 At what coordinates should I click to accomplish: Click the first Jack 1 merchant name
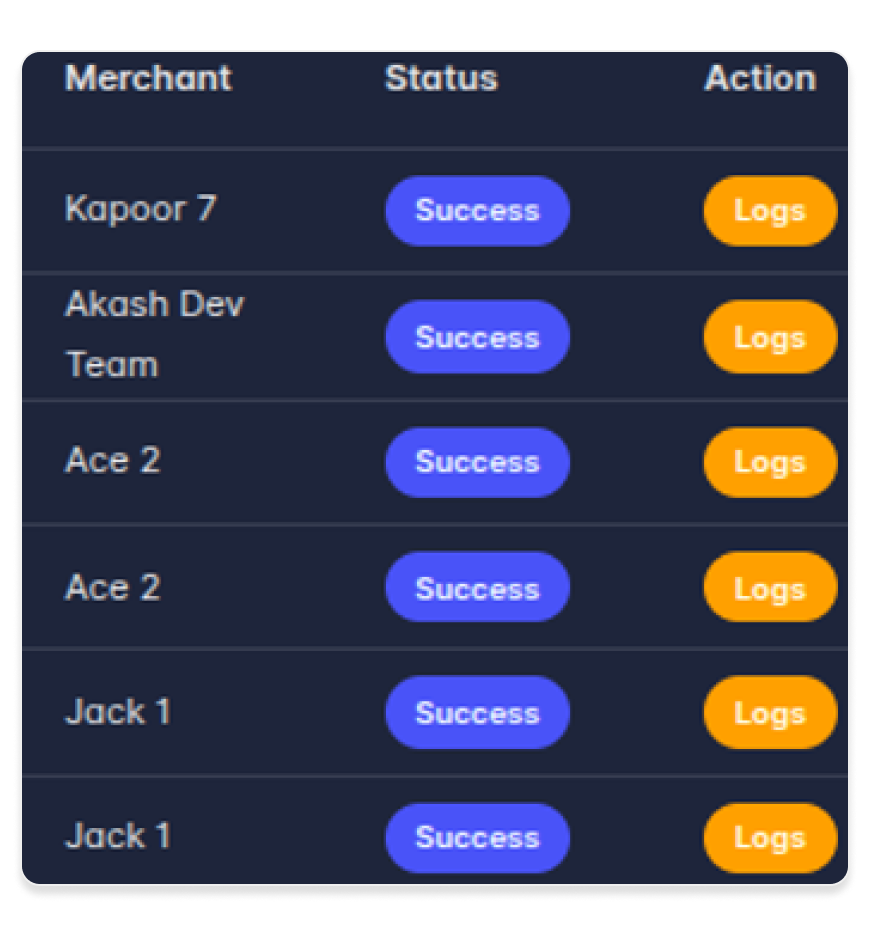pos(117,712)
